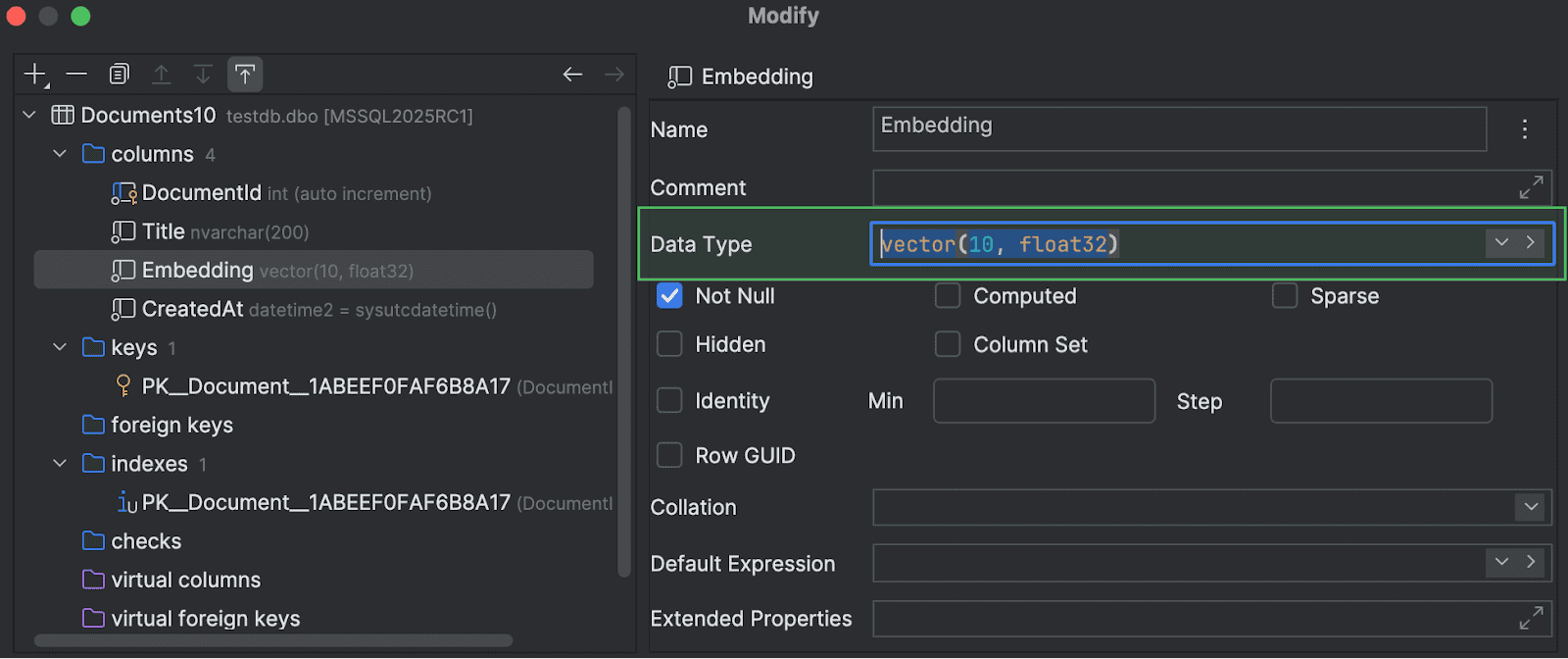Click the Duplicate object toolbar icon
Screen dimensions: 1568x659
point(119,75)
